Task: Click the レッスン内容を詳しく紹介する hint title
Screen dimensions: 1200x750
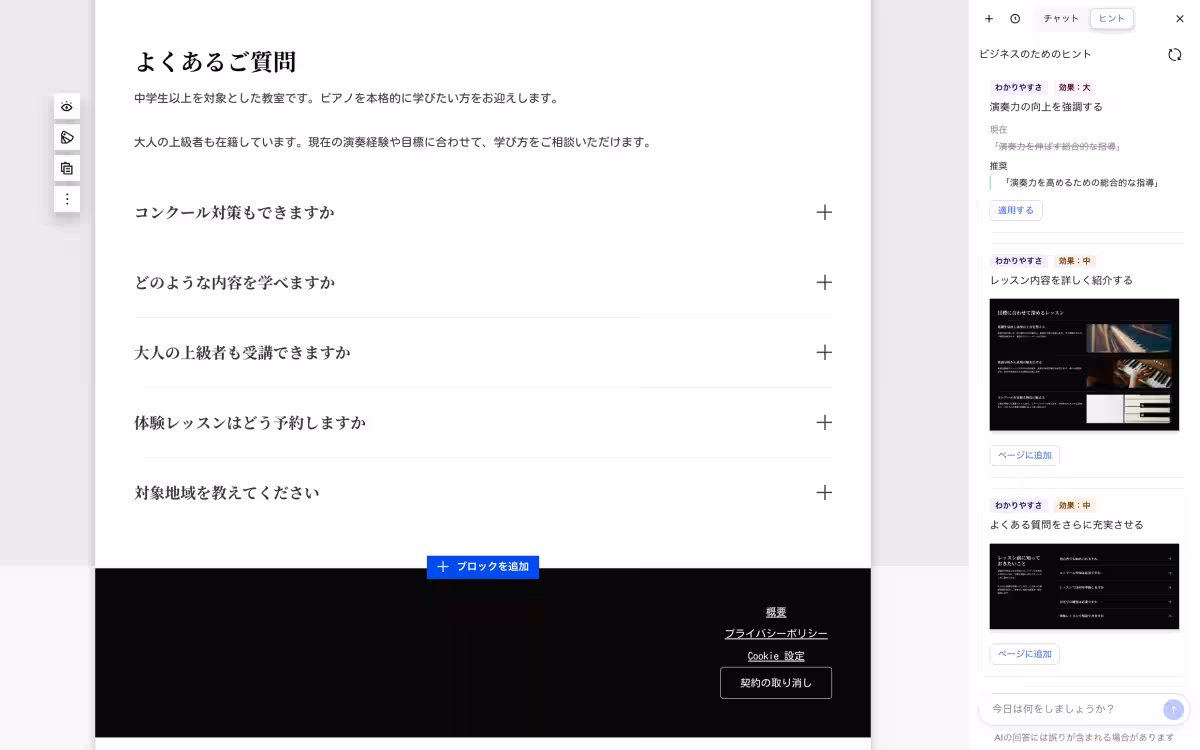Action: click(x=1061, y=280)
